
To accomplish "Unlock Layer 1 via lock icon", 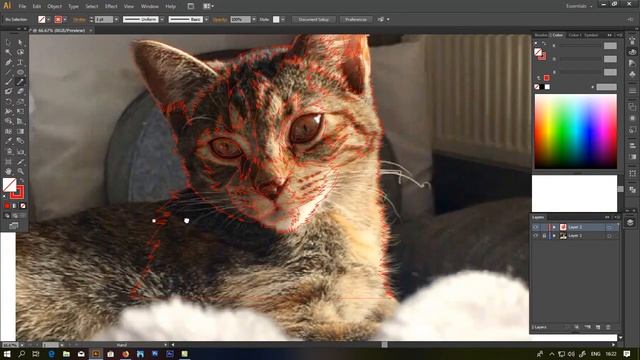I will (x=544, y=236).
